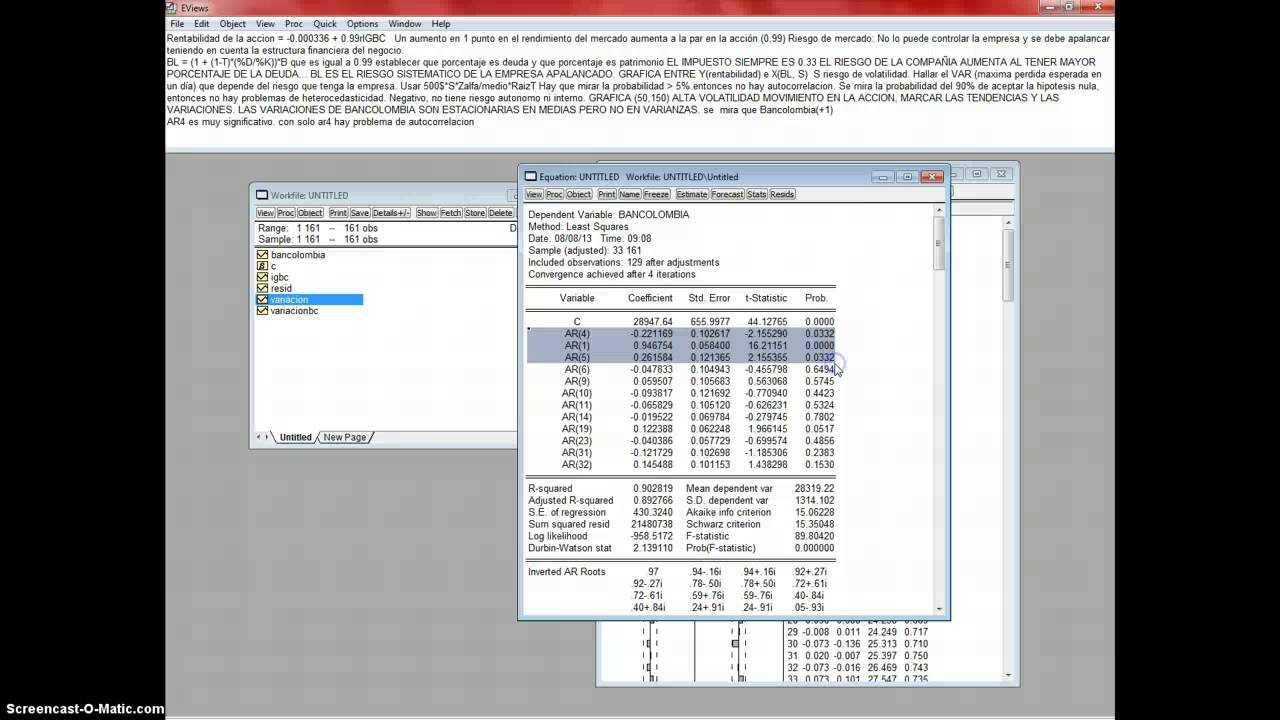Click the Durbin-Watson stat value 2.139110

(x=652, y=548)
